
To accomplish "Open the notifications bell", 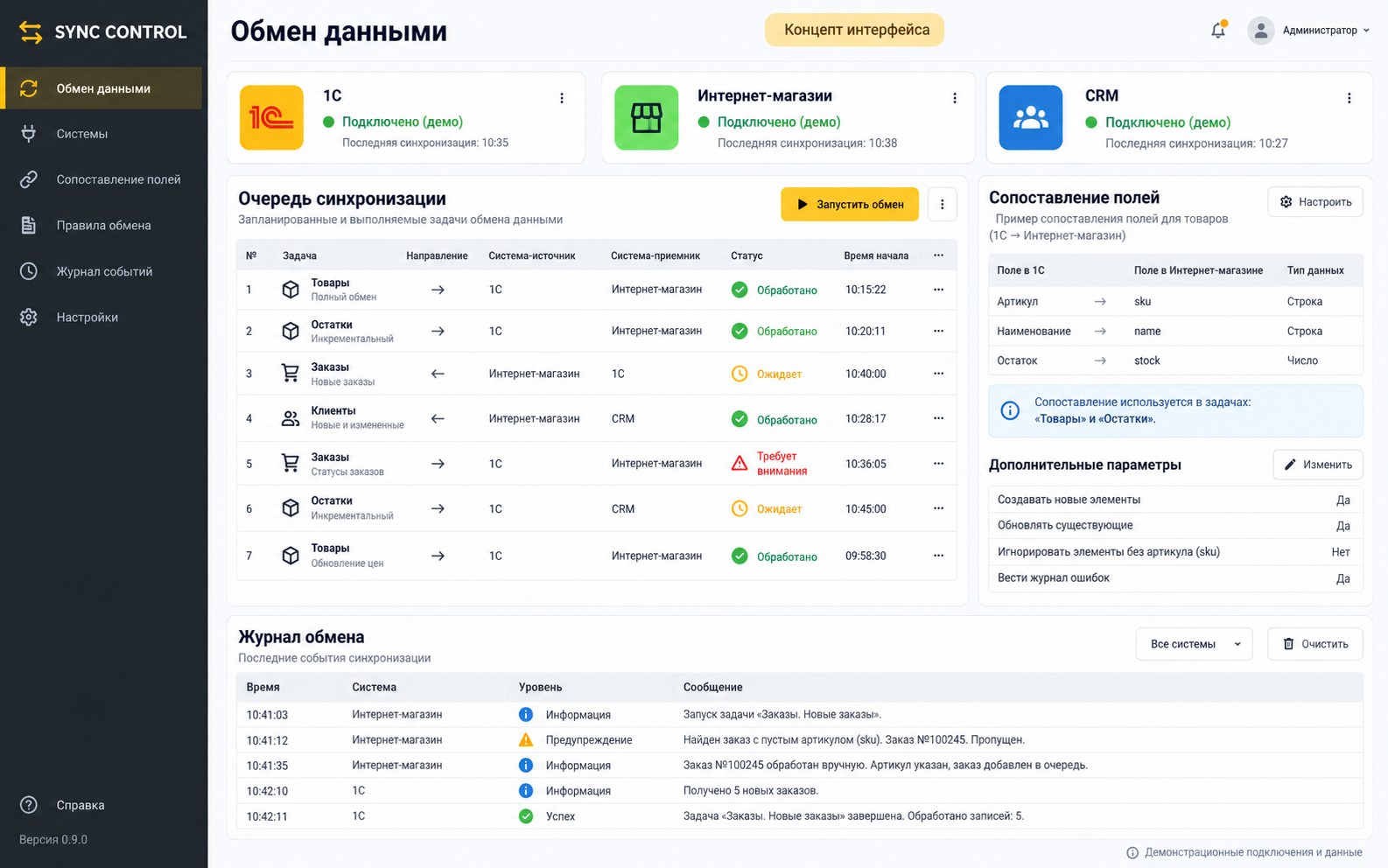I will [x=1217, y=31].
